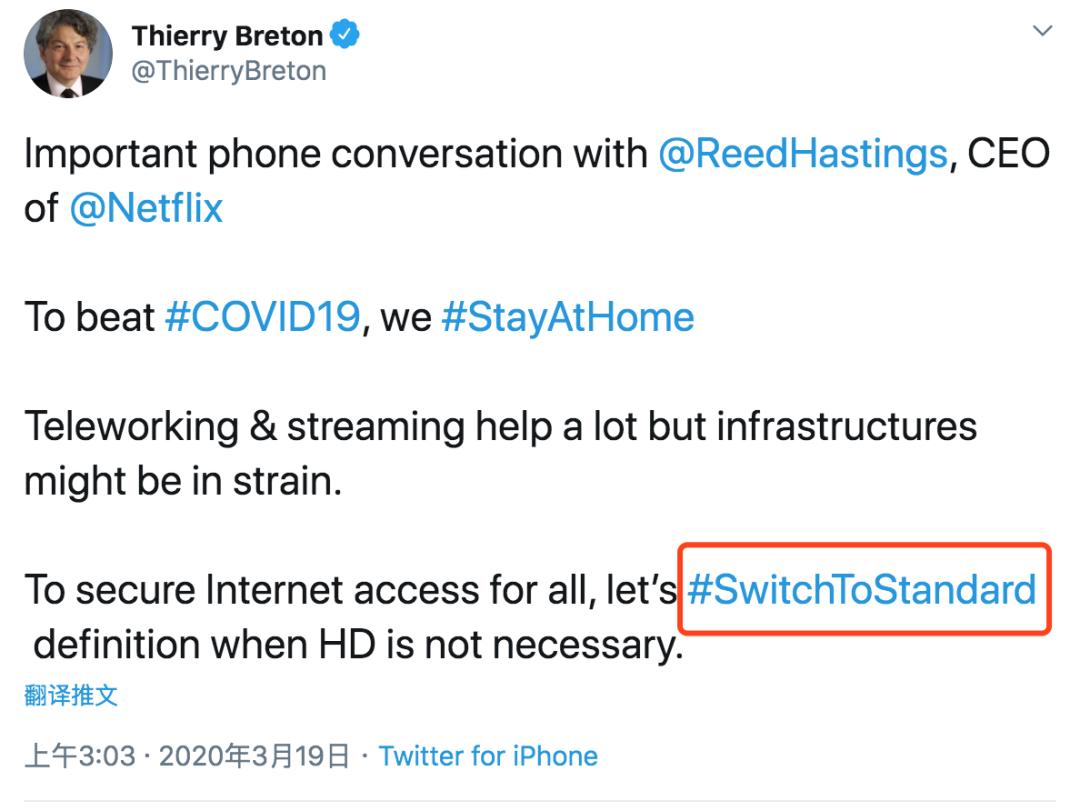Open the #StayAtHome hashtag
1080x811 pixels.
click(567, 317)
